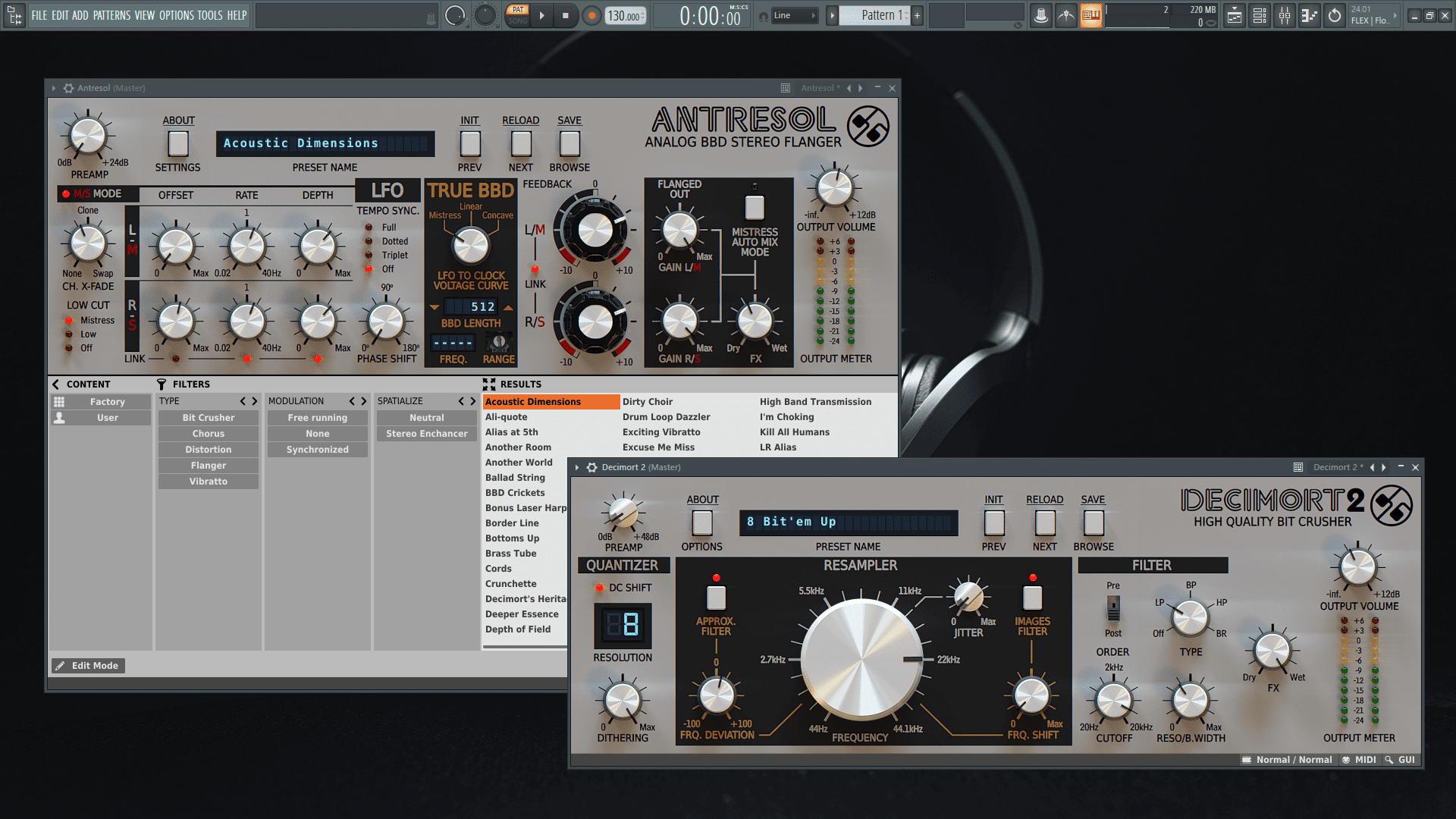This screenshot has height=819, width=1456.
Task: Open the TOOLS menu
Action: [x=210, y=15]
